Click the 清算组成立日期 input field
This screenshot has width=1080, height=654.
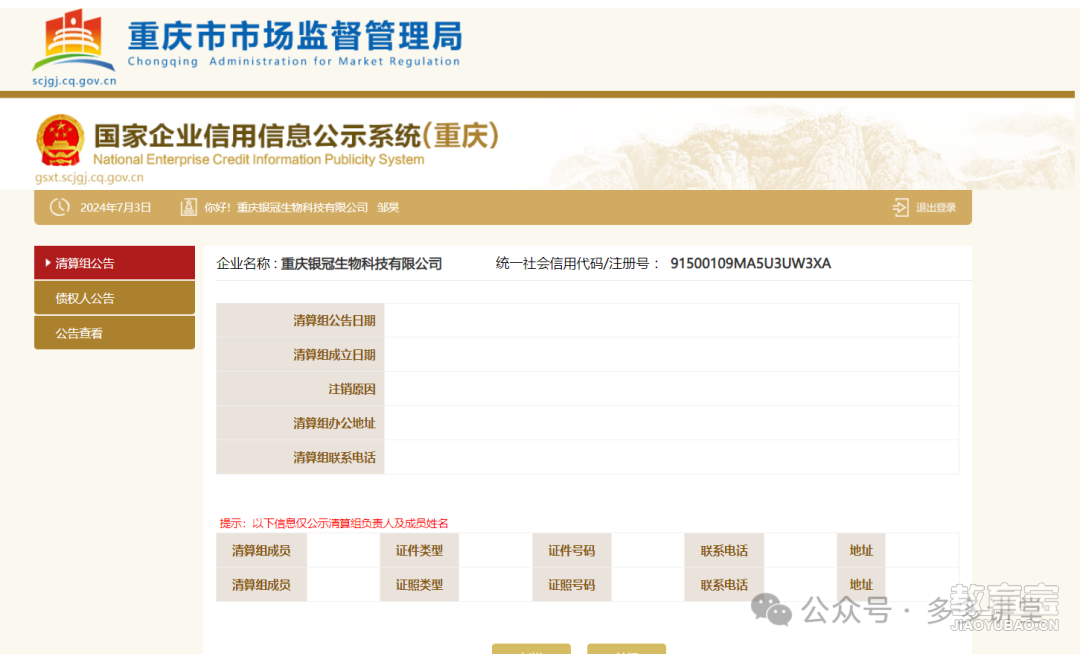(671, 355)
